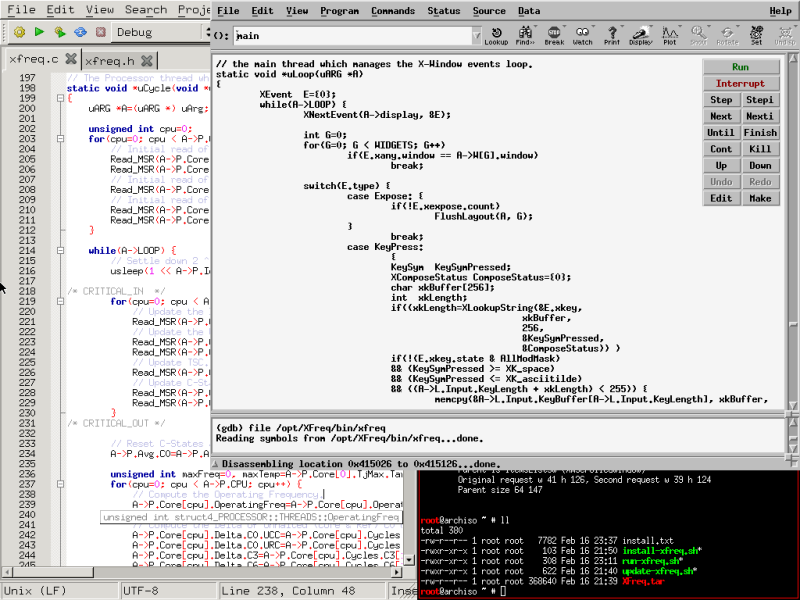The width and height of the screenshot is (800, 600).
Task: Click the Until button
Action: coord(721,133)
